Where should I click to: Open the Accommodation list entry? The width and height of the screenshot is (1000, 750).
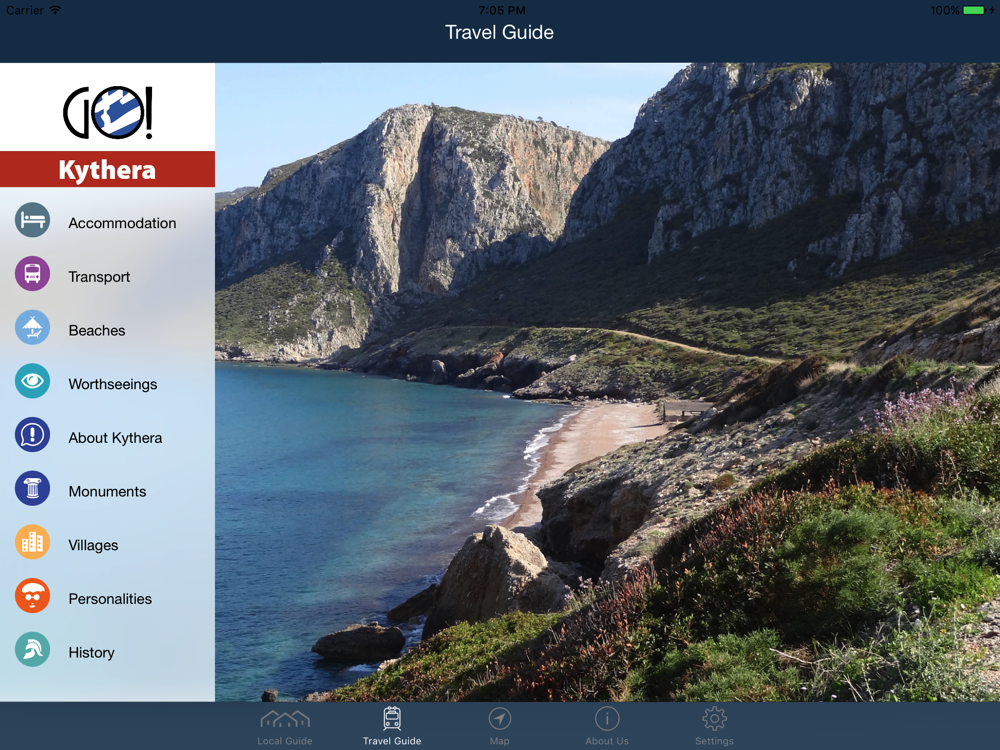click(x=107, y=223)
